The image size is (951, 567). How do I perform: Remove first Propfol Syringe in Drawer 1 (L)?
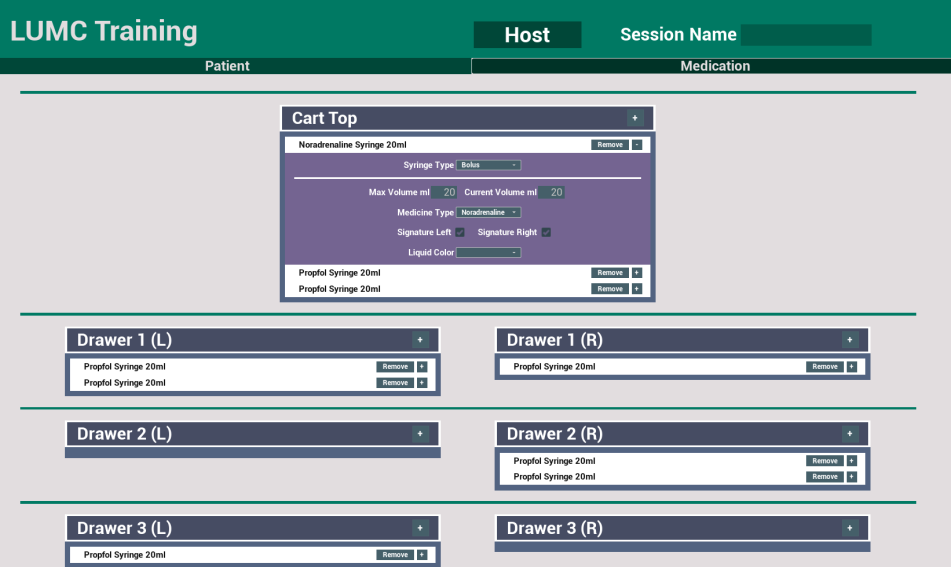[x=395, y=367]
